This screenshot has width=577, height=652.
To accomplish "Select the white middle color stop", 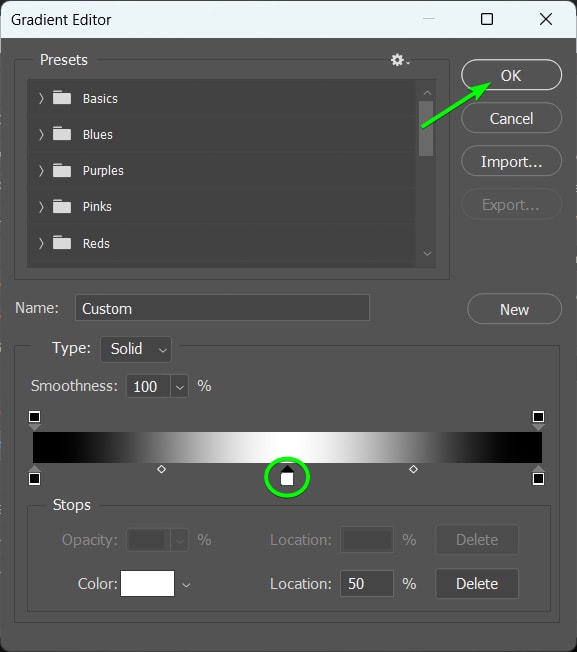I will click(x=287, y=476).
